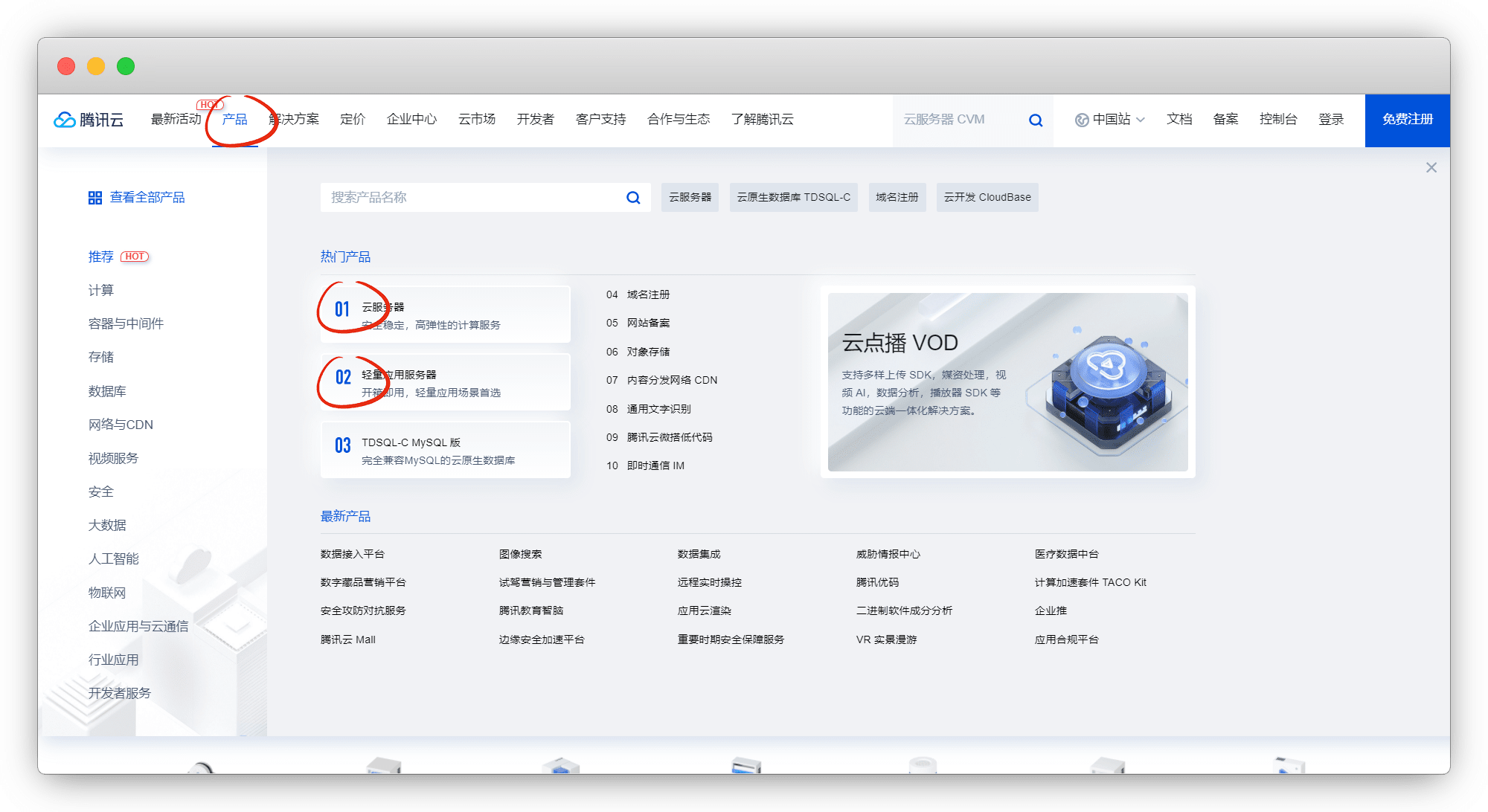1488x812 pixels.
Task: Click the 云点播 VOD promotional banner
Action: click(1007, 381)
